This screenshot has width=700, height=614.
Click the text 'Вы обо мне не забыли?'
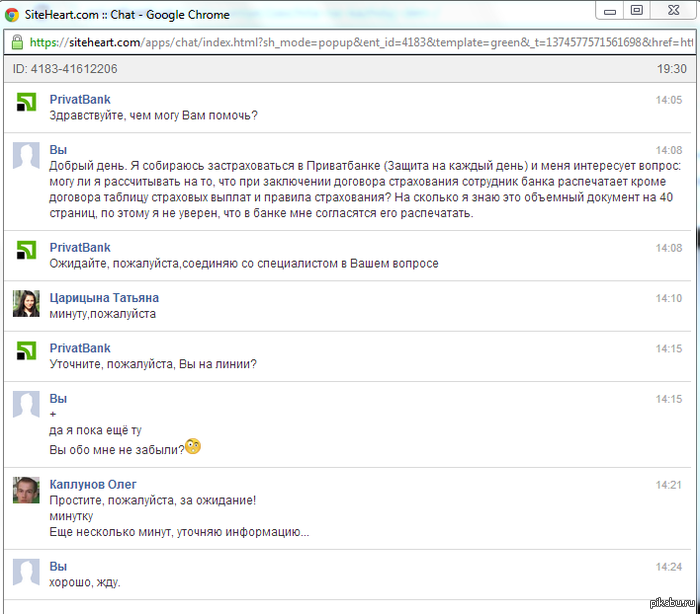point(117,450)
